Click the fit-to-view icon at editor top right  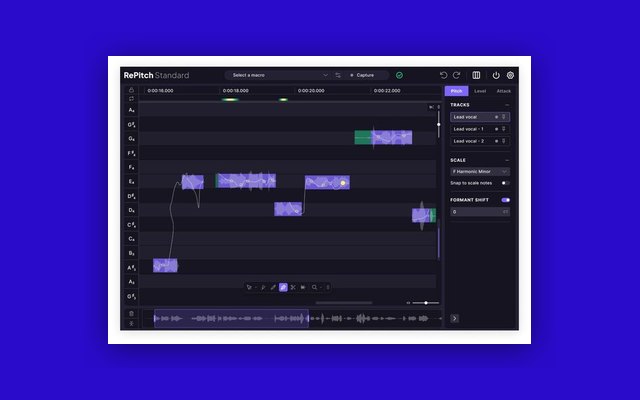pyautogui.click(x=431, y=107)
